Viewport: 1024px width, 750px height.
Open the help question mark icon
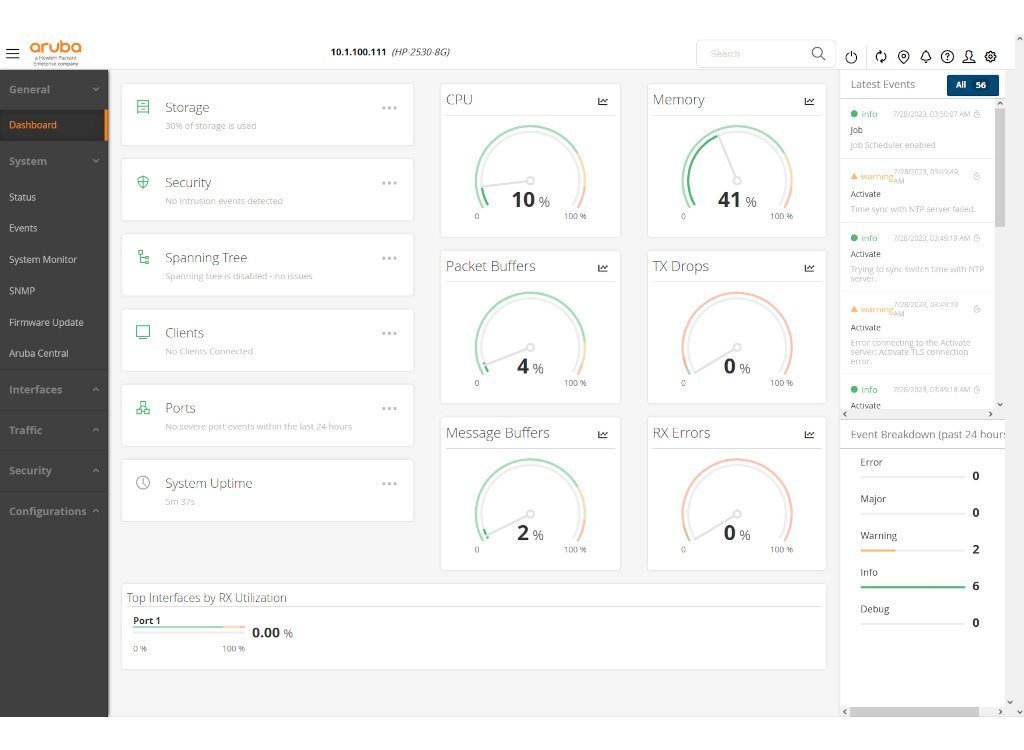[947, 57]
